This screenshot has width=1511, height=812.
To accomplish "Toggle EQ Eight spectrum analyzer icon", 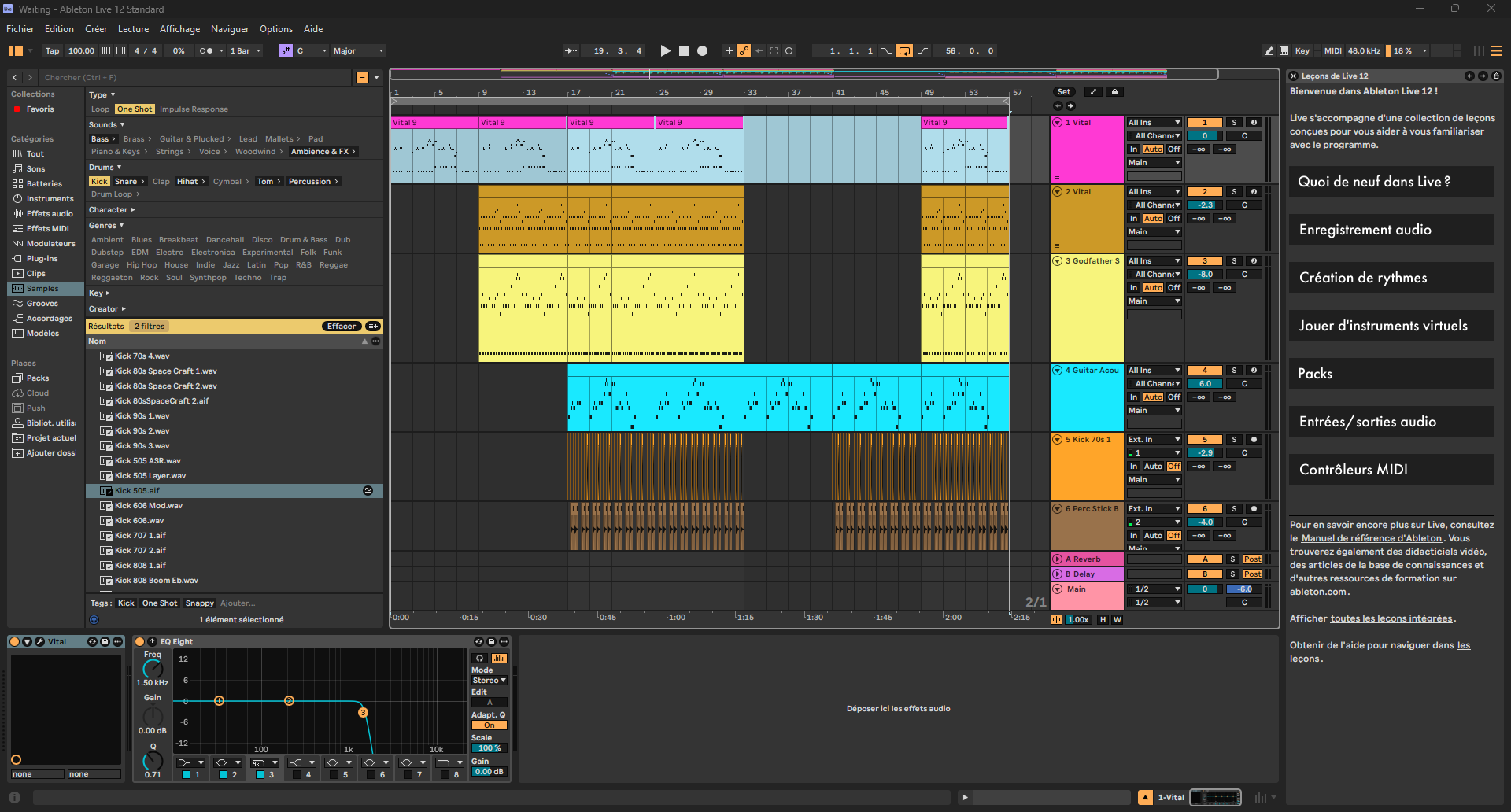I will (x=499, y=659).
